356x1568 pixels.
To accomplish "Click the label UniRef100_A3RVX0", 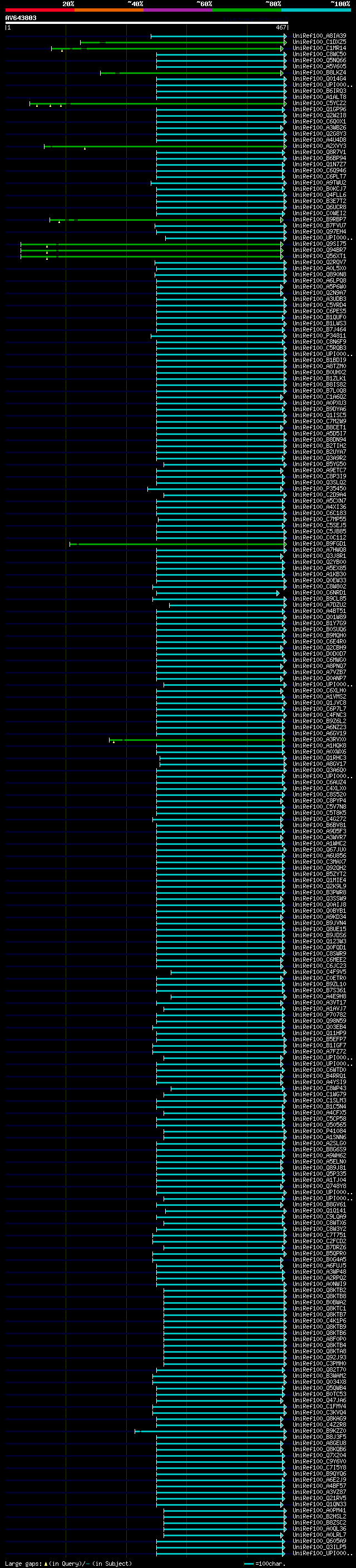I will [319, 740].
